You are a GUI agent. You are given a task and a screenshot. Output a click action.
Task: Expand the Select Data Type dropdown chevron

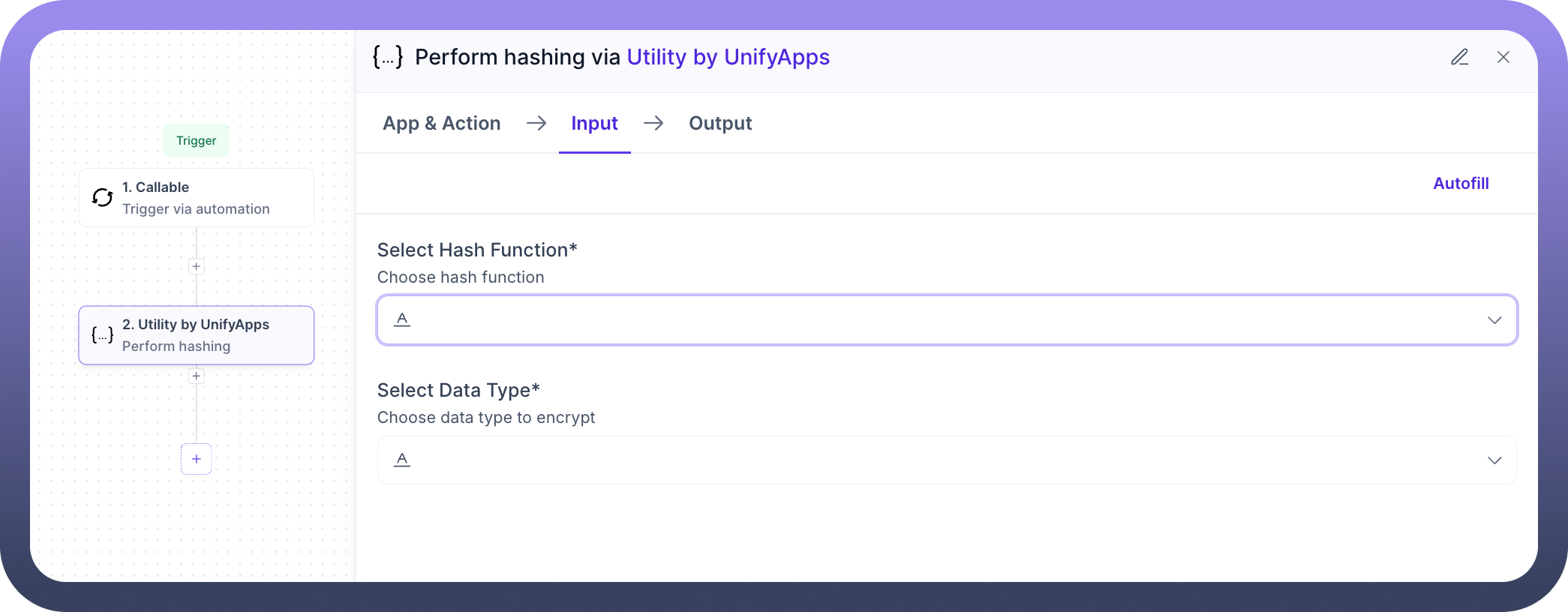tap(1494, 460)
